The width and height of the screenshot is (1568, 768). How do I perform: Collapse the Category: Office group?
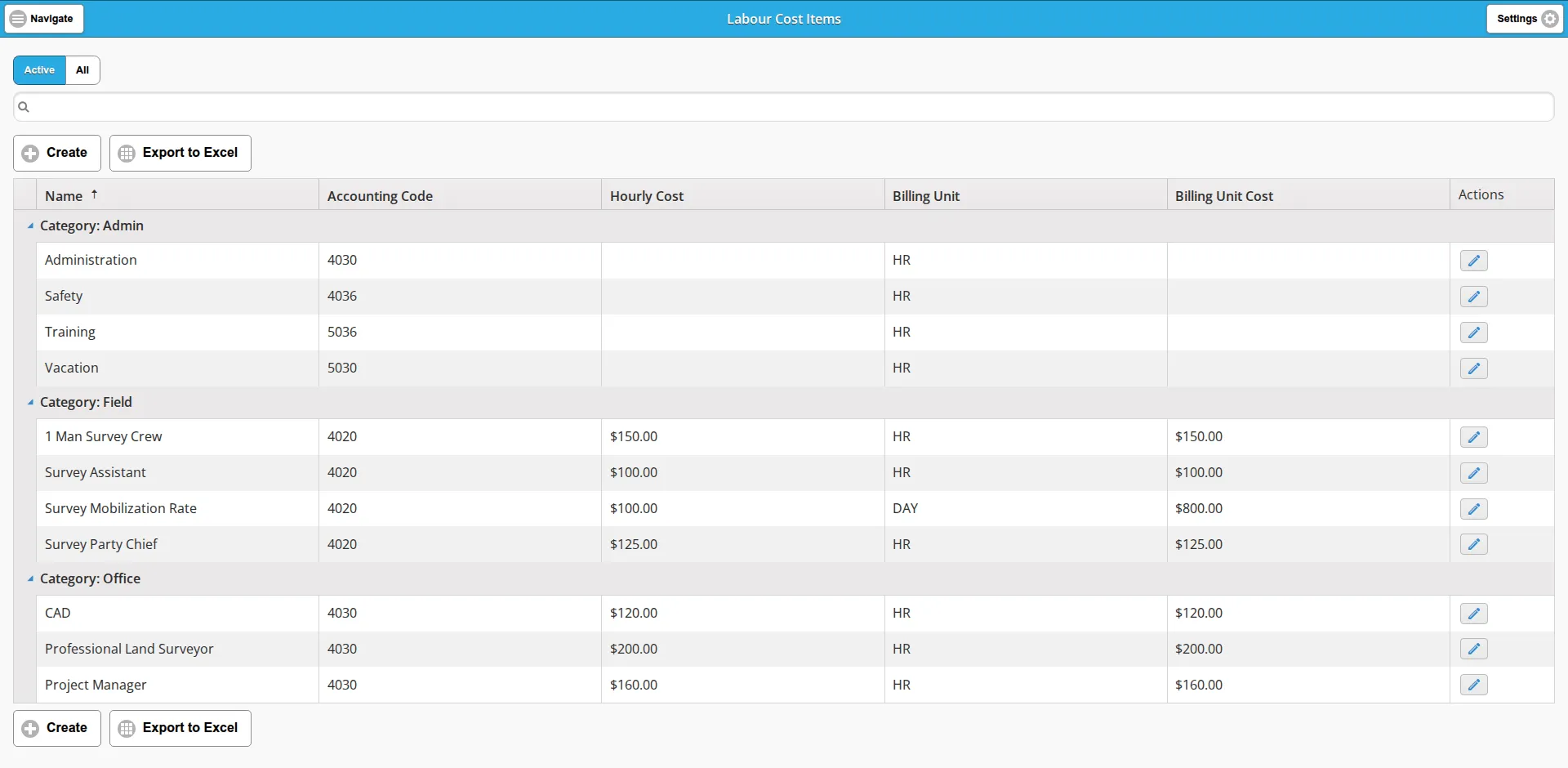[30, 579]
